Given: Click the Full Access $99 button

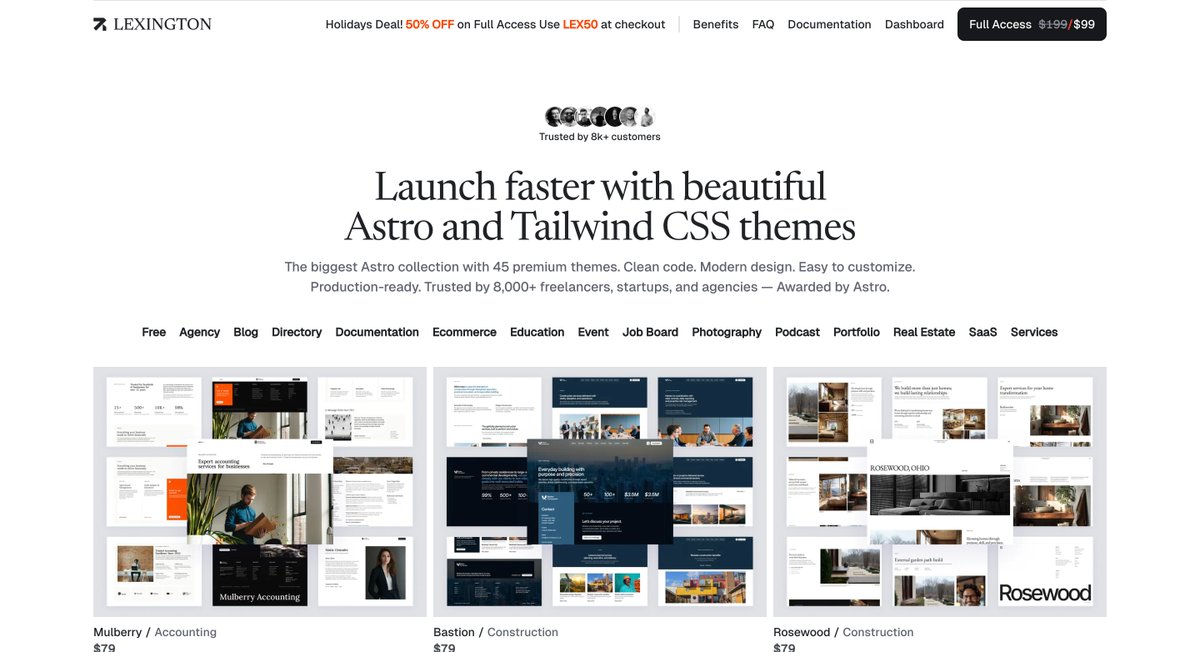Looking at the screenshot, I should click(1032, 24).
